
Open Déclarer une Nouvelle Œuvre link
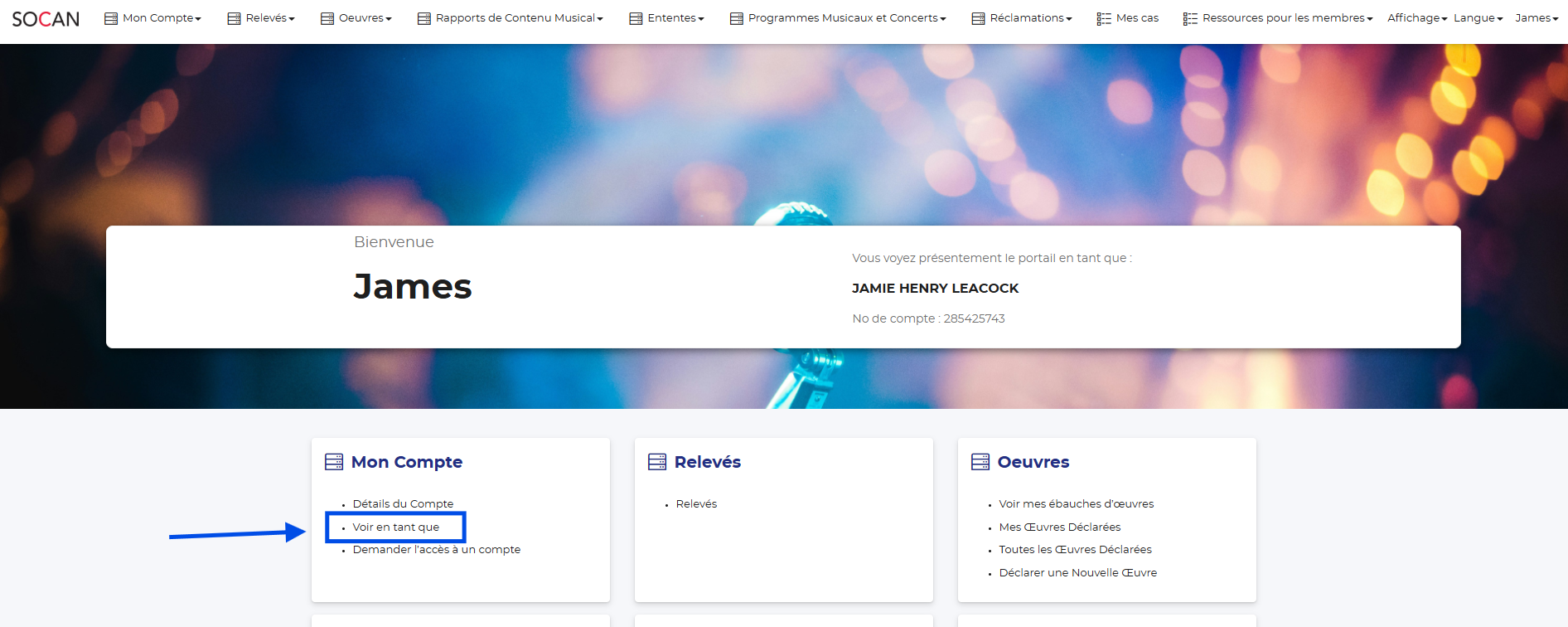pos(1077,573)
